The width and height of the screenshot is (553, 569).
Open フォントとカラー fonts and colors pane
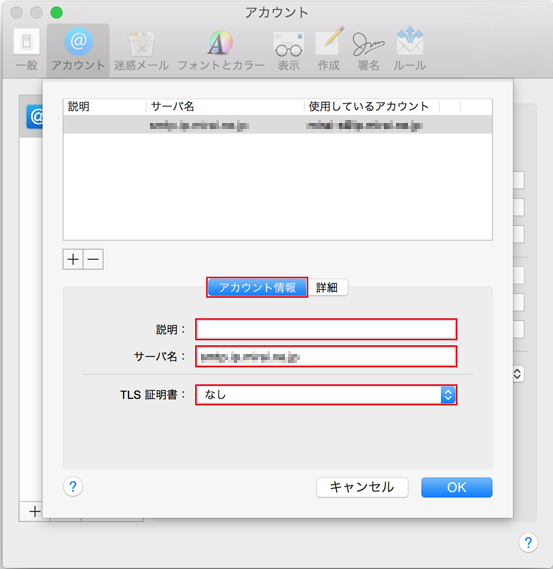click(221, 50)
